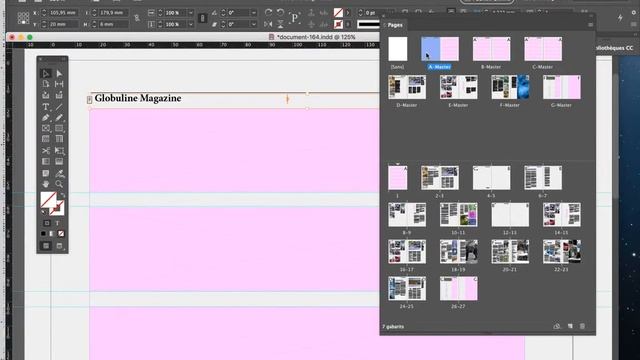This screenshot has height=360, width=640.
Task: Select the Line tool
Action: point(59,107)
